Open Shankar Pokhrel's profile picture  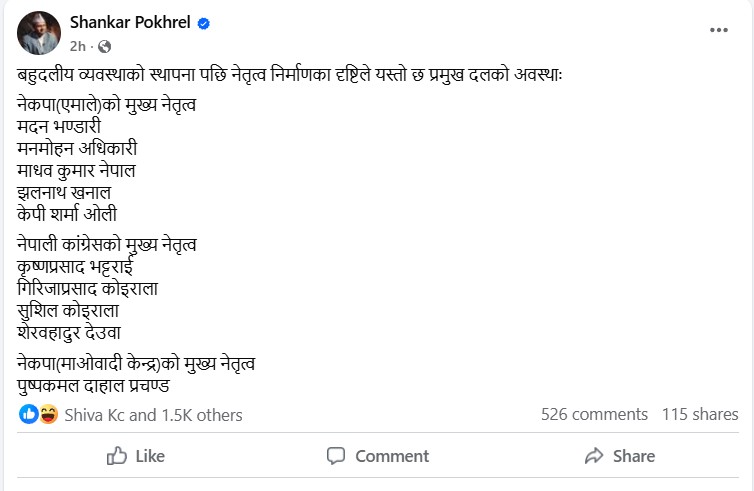tap(37, 34)
